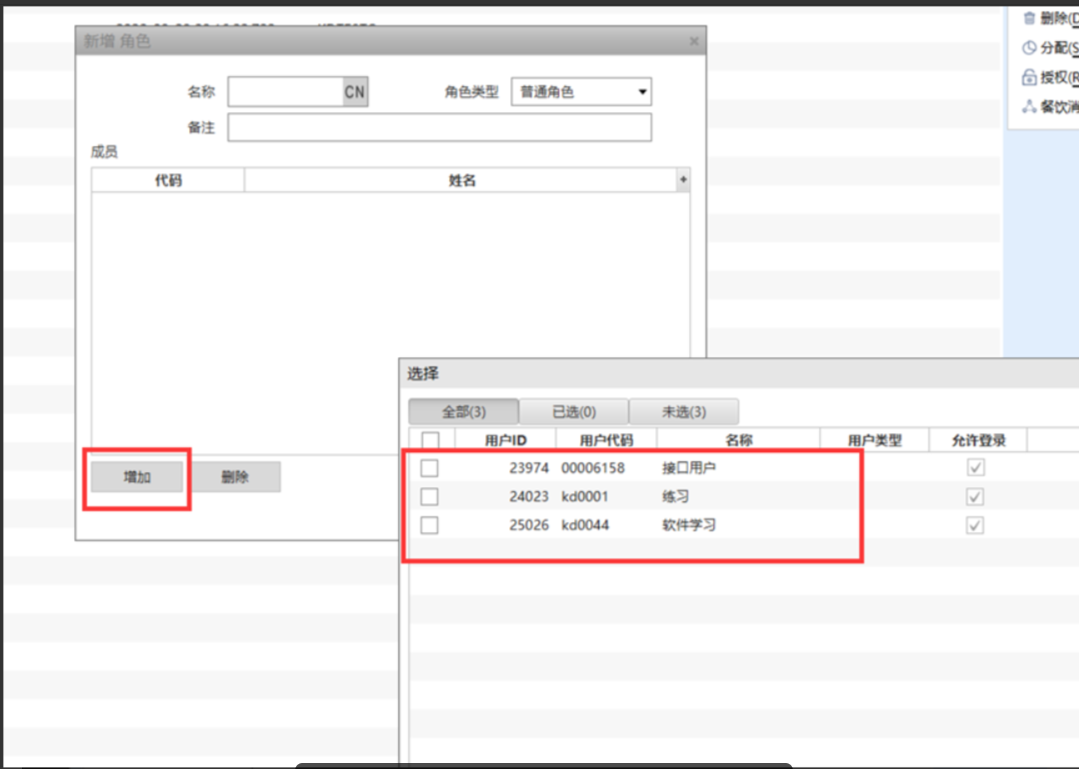Select the 全部(3) tab
Image resolution: width=1079 pixels, height=769 pixels.
point(463,411)
